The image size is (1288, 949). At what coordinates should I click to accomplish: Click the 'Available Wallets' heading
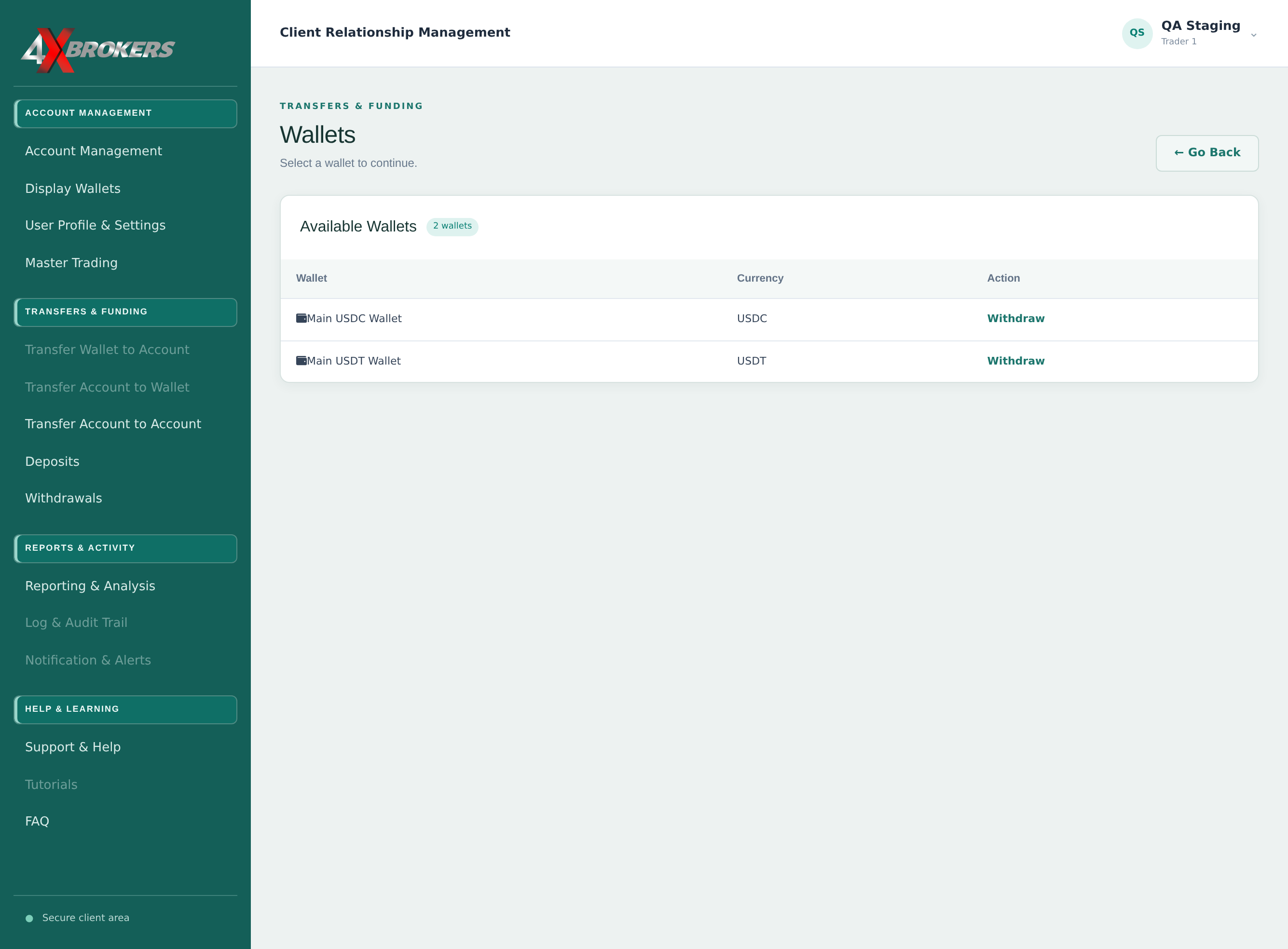(358, 226)
